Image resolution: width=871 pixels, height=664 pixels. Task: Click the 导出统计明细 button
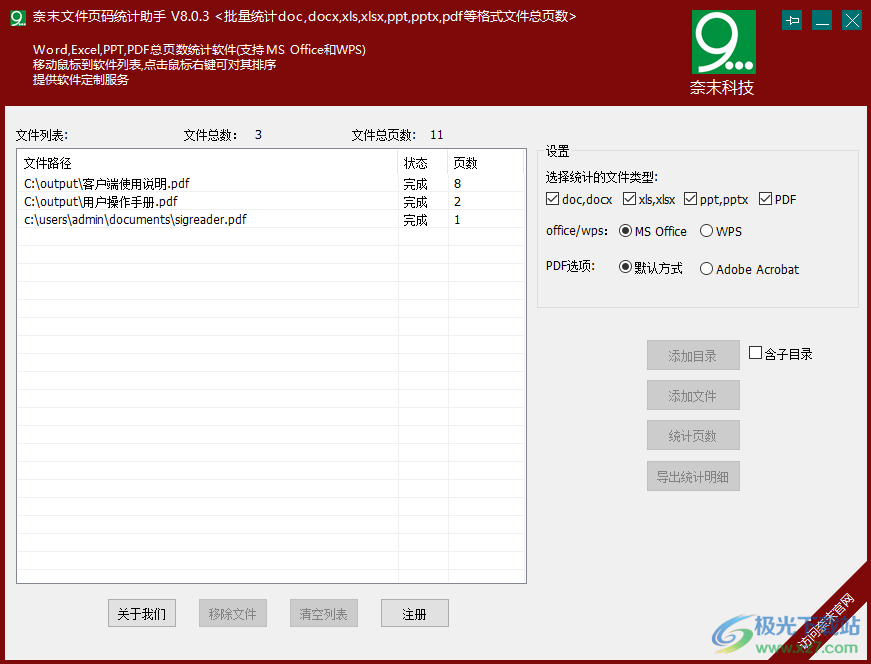tap(693, 476)
